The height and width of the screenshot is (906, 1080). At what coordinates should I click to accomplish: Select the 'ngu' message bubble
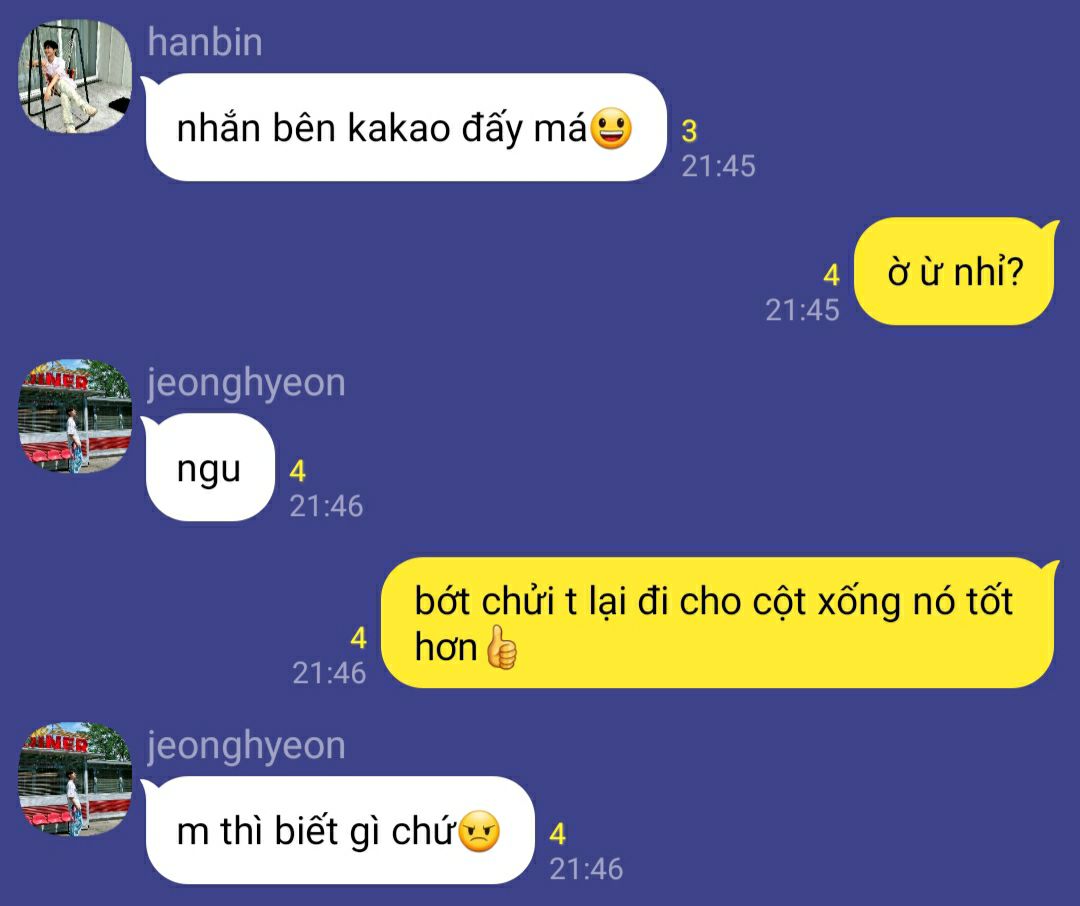209,468
